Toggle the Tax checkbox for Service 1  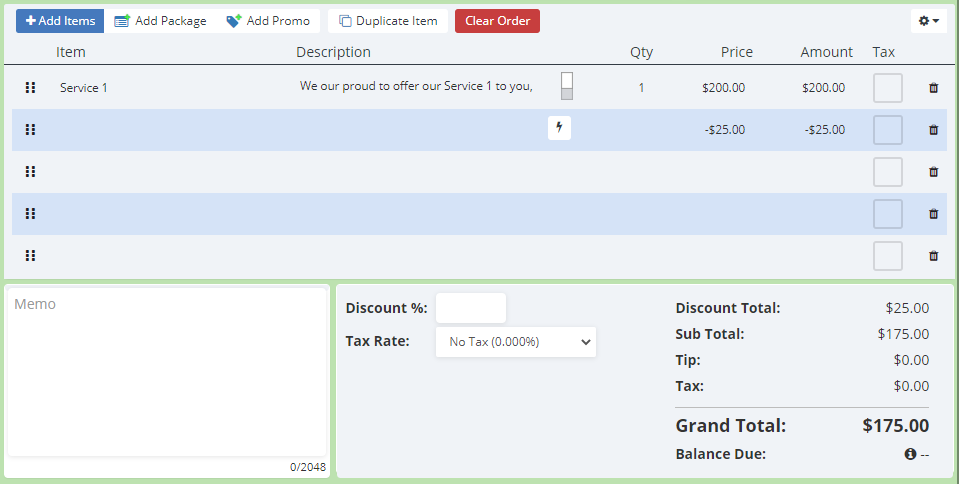(x=888, y=88)
